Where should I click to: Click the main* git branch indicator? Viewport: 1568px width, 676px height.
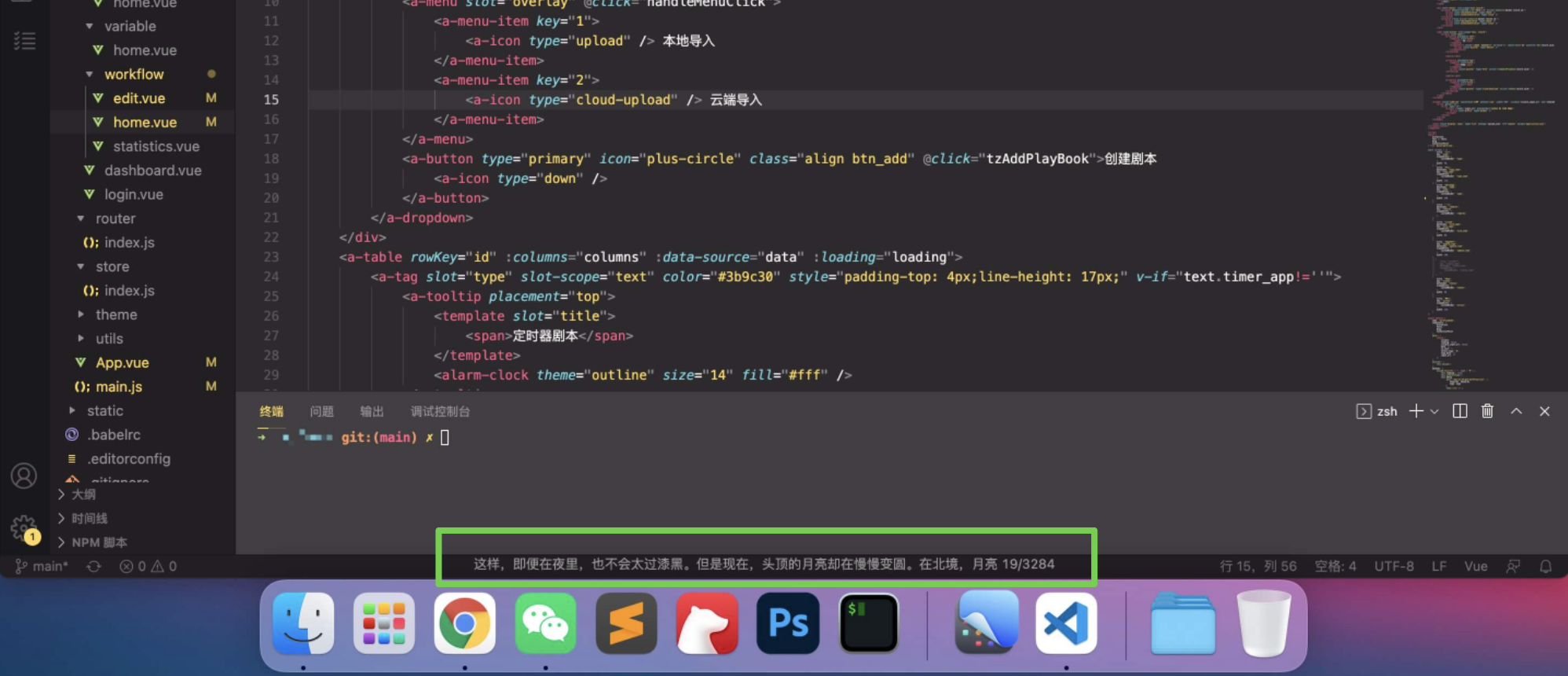[x=42, y=566]
